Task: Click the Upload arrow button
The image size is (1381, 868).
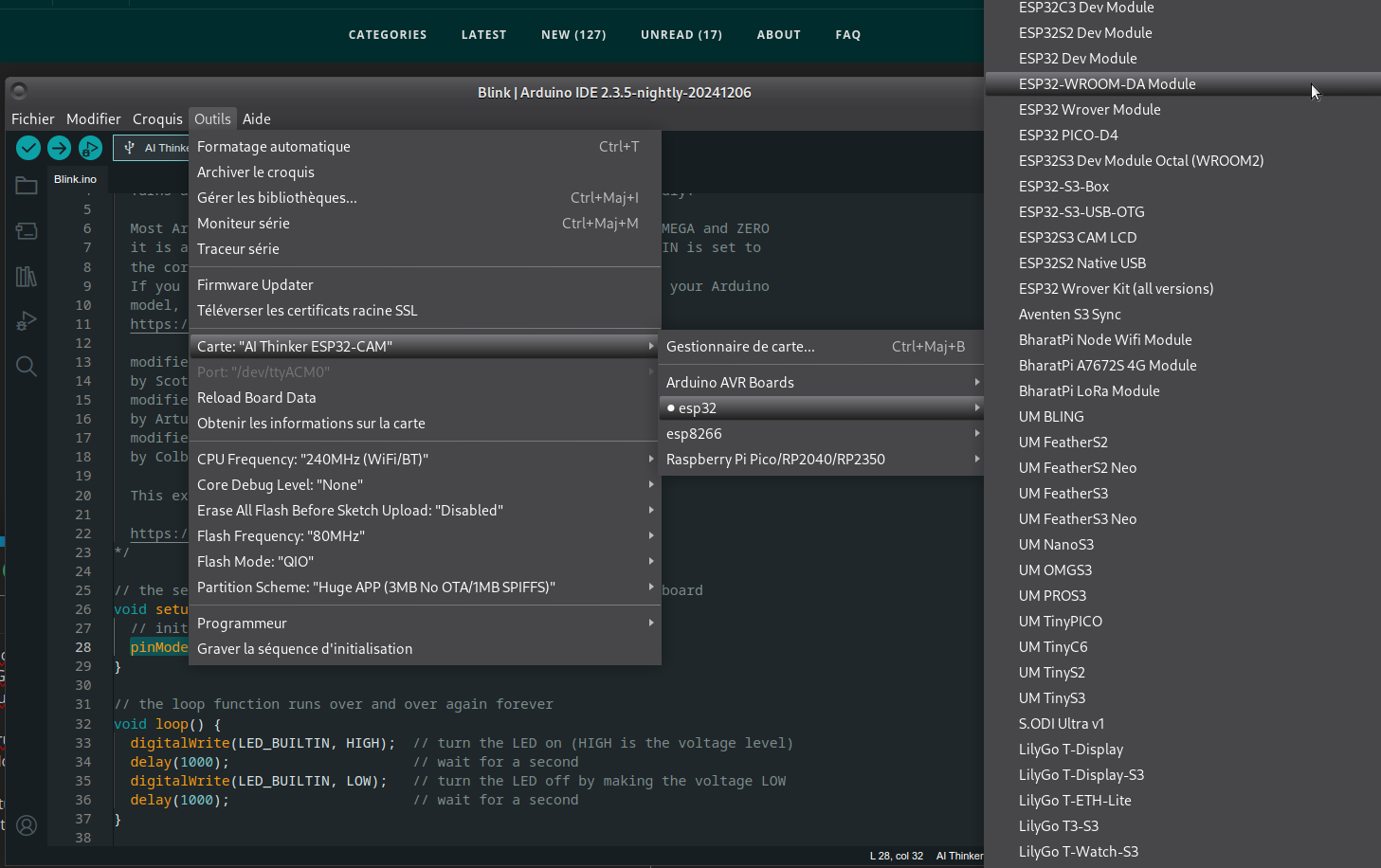Action: 59,148
